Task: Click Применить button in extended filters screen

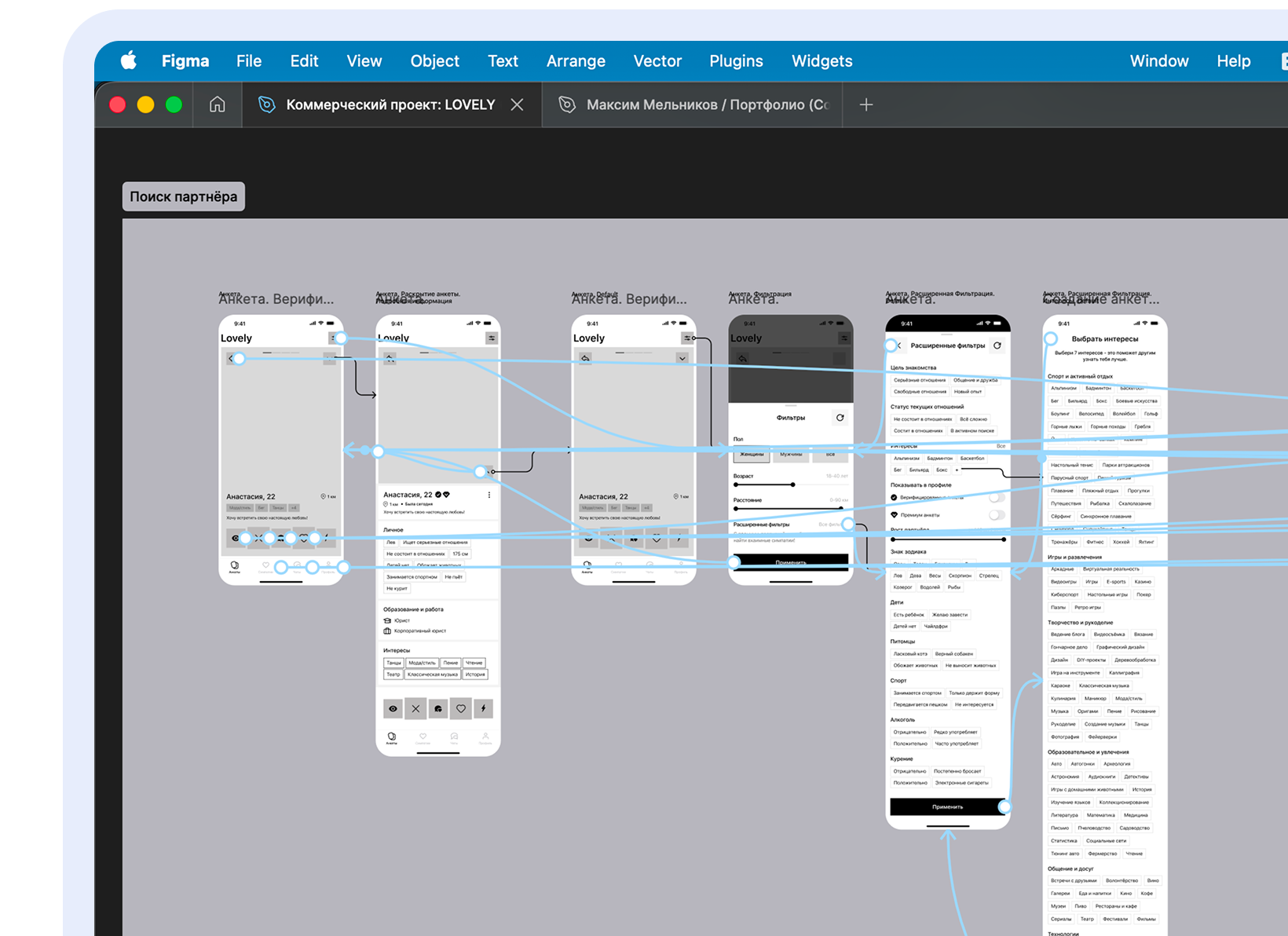Action: click(946, 806)
